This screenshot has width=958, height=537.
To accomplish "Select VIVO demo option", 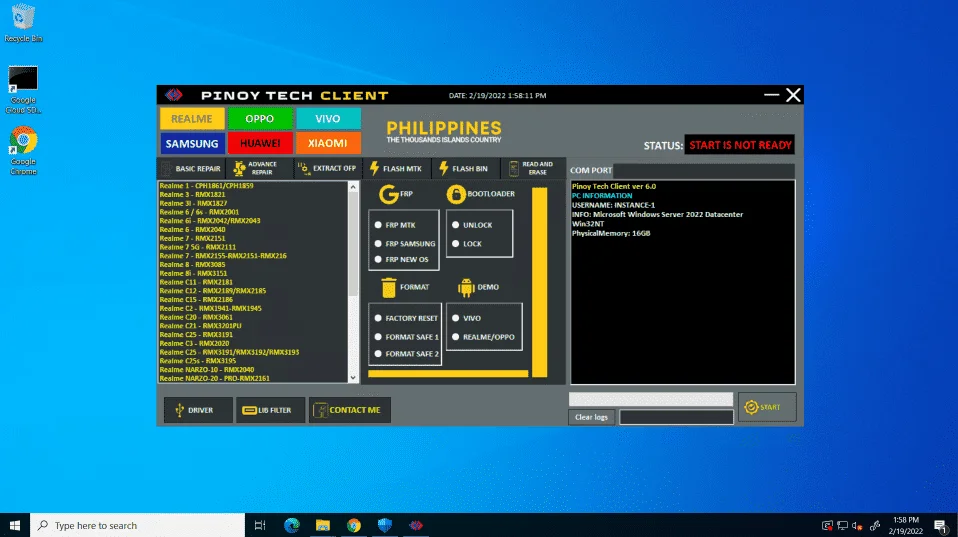I will [x=467, y=318].
